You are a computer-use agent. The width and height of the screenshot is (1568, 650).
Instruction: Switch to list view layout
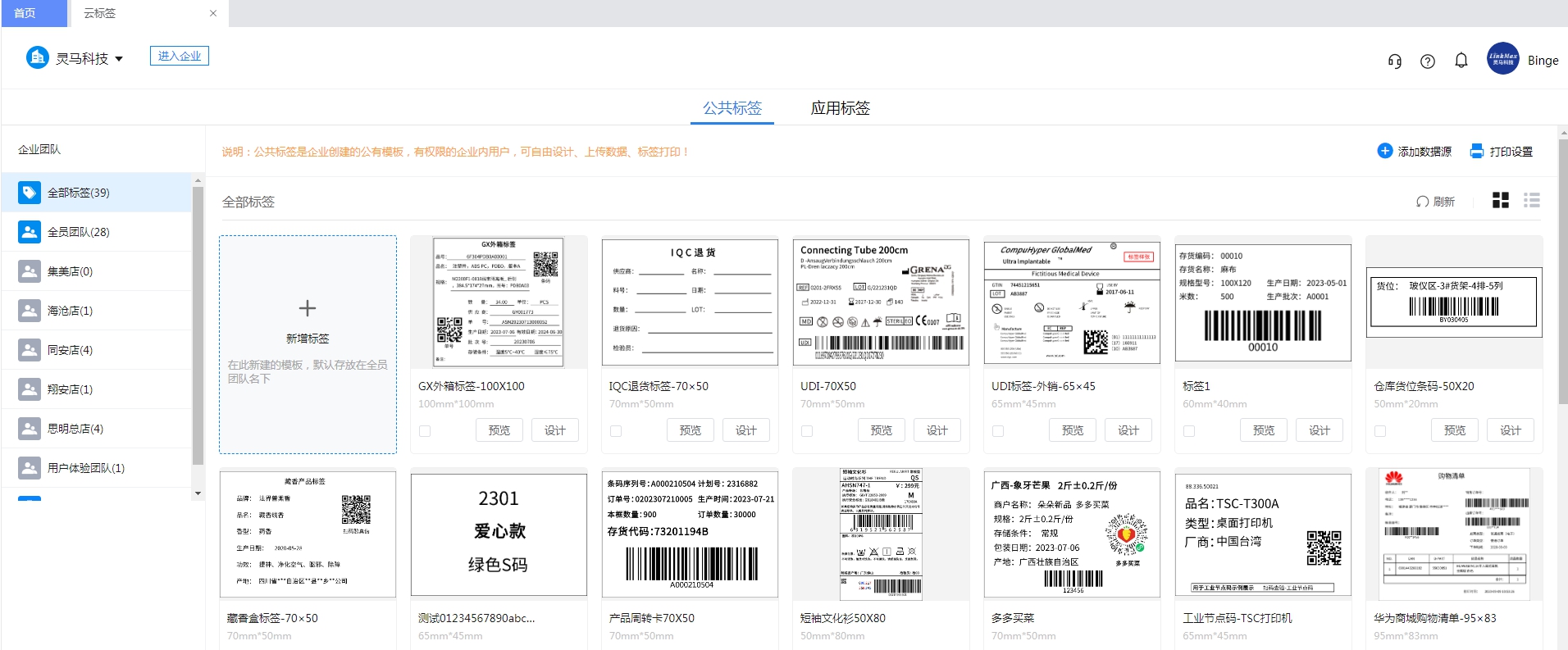pos(1531,201)
